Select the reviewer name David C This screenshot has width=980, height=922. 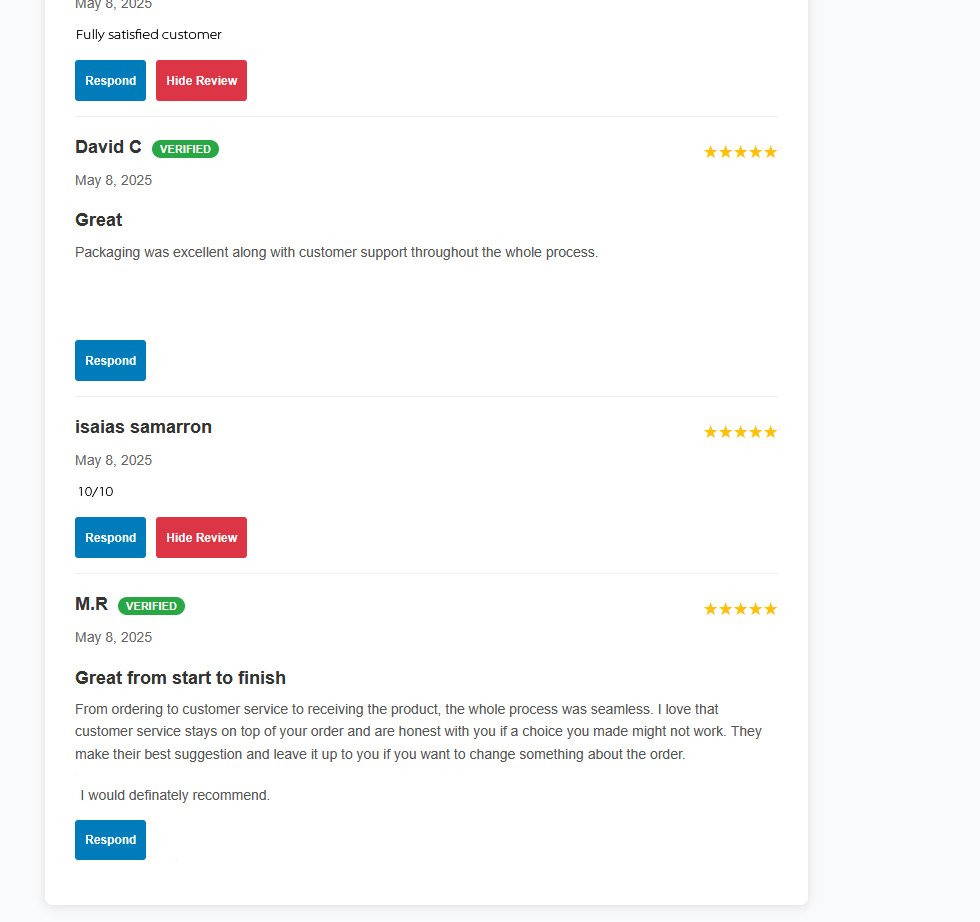click(108, 147)
